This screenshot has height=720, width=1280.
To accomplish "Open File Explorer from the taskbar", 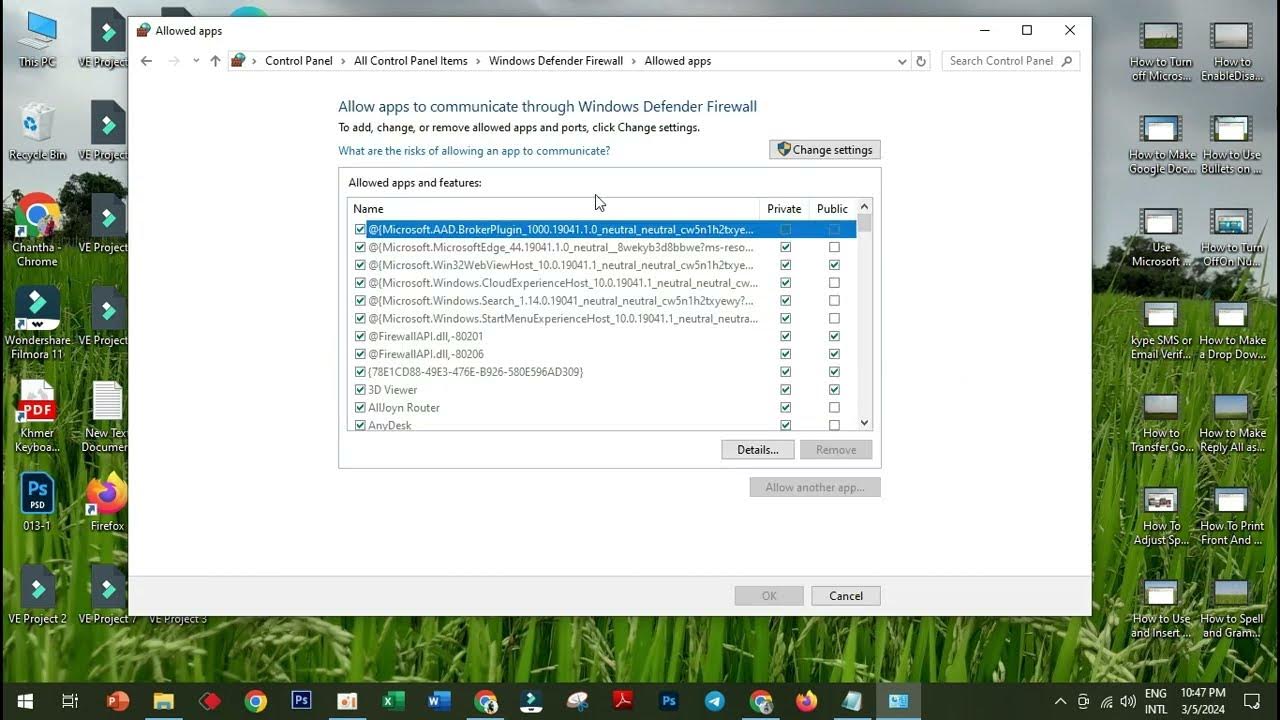I will [x=164, y=701].
